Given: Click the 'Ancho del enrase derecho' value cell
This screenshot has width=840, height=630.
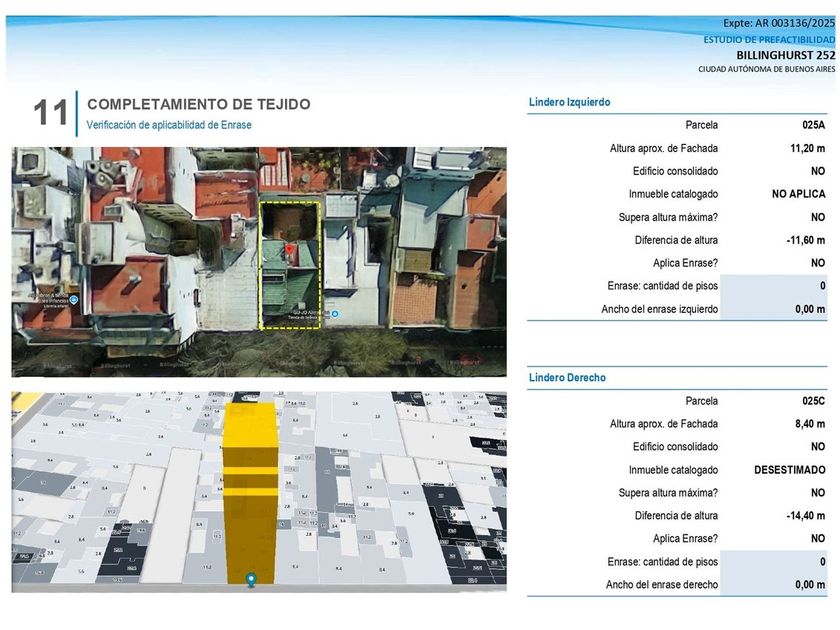Looking at the screenshot, I should coord(774,584).
